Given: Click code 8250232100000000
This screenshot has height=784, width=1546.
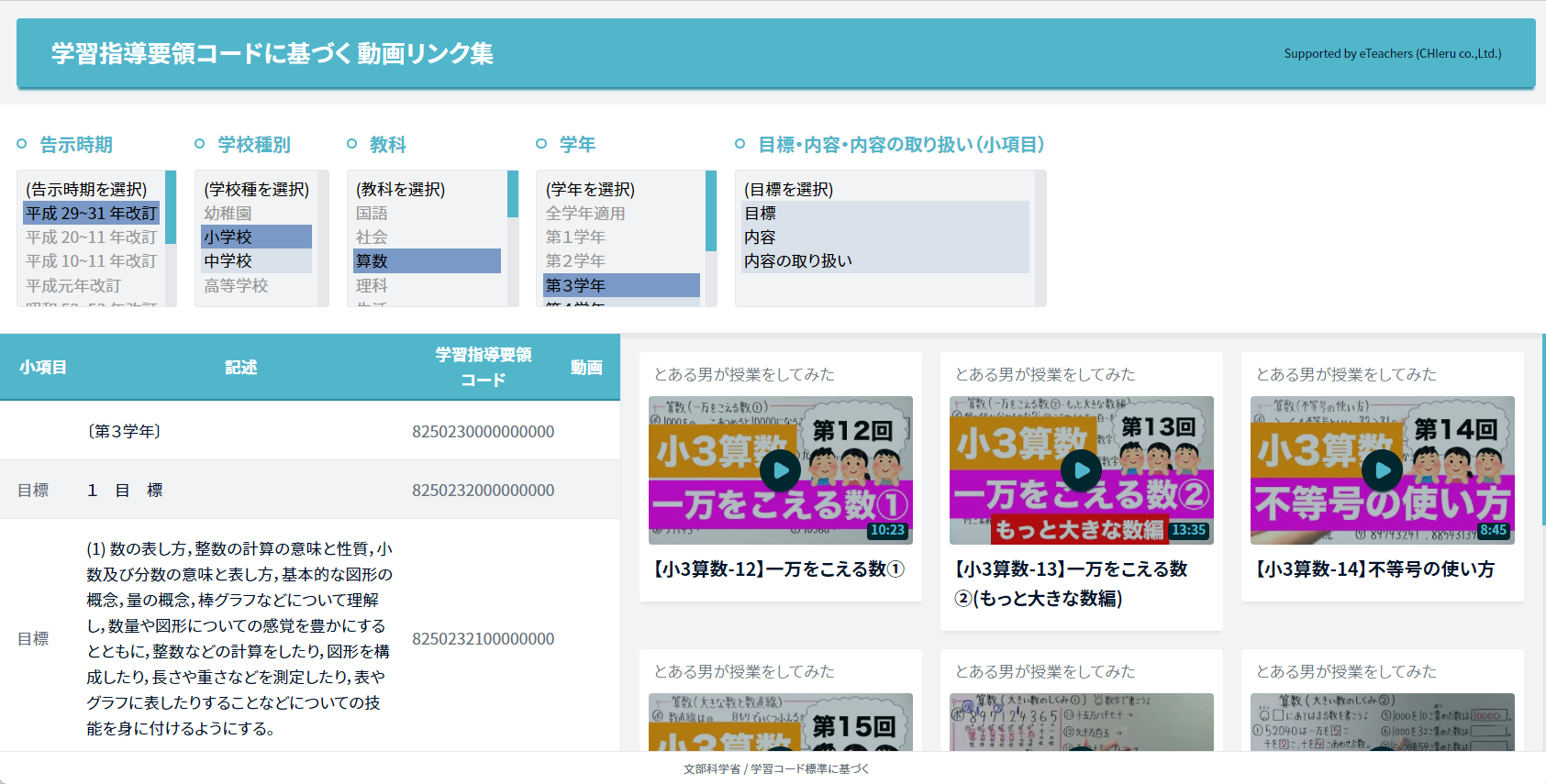Looking at the screenshot, I should (x=483, y=638).
